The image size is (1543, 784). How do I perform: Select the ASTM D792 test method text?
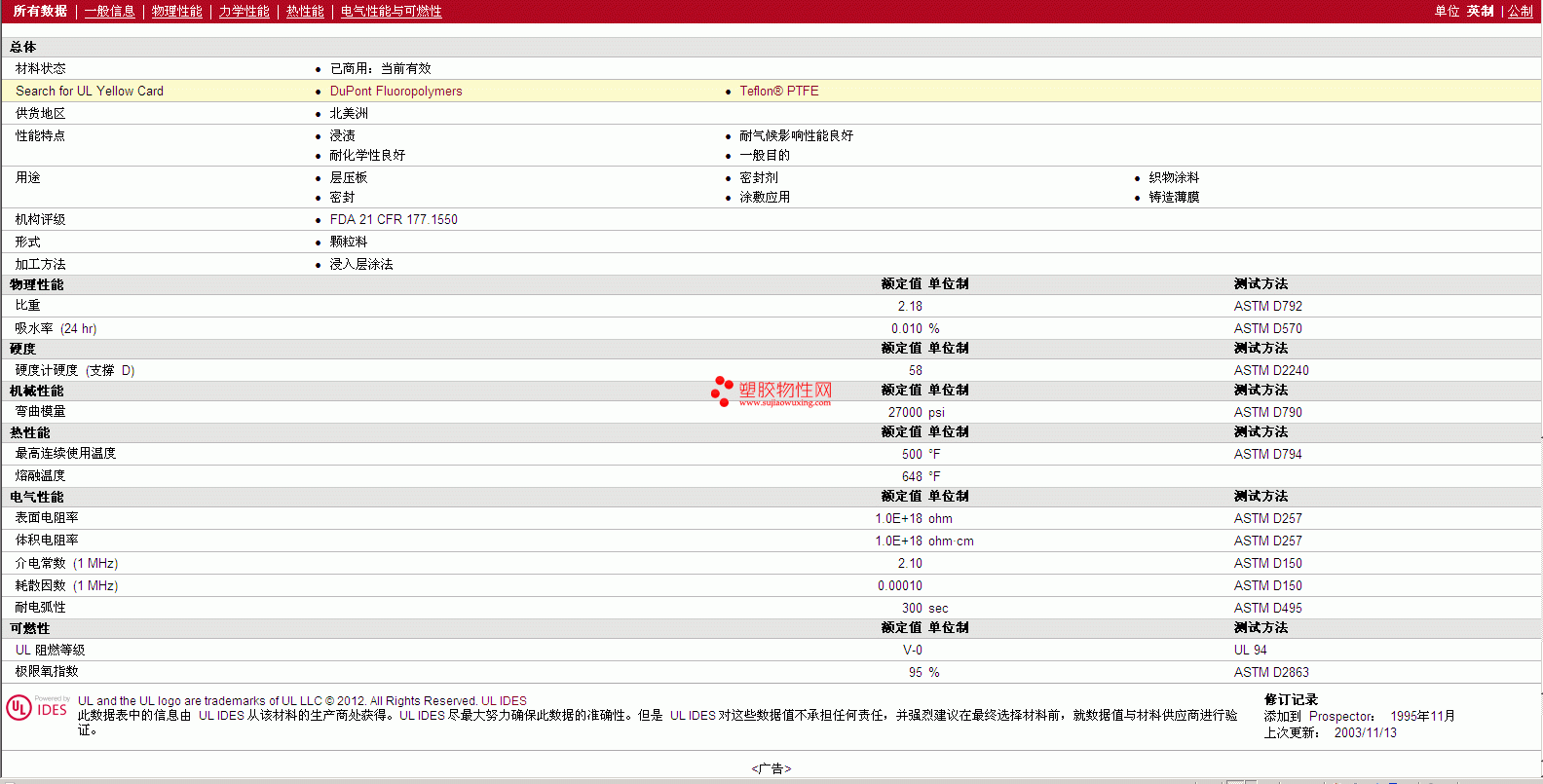[x=1267, y=306]
